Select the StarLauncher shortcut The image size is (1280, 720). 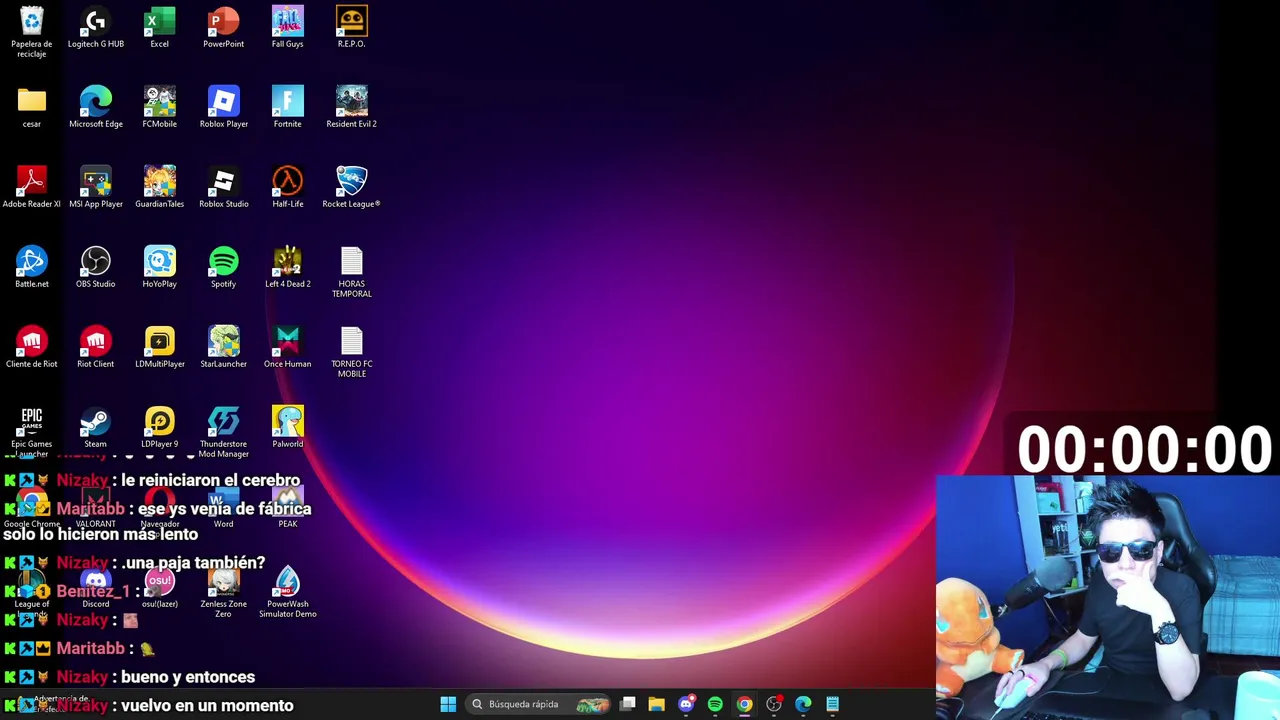pos(224,348)
